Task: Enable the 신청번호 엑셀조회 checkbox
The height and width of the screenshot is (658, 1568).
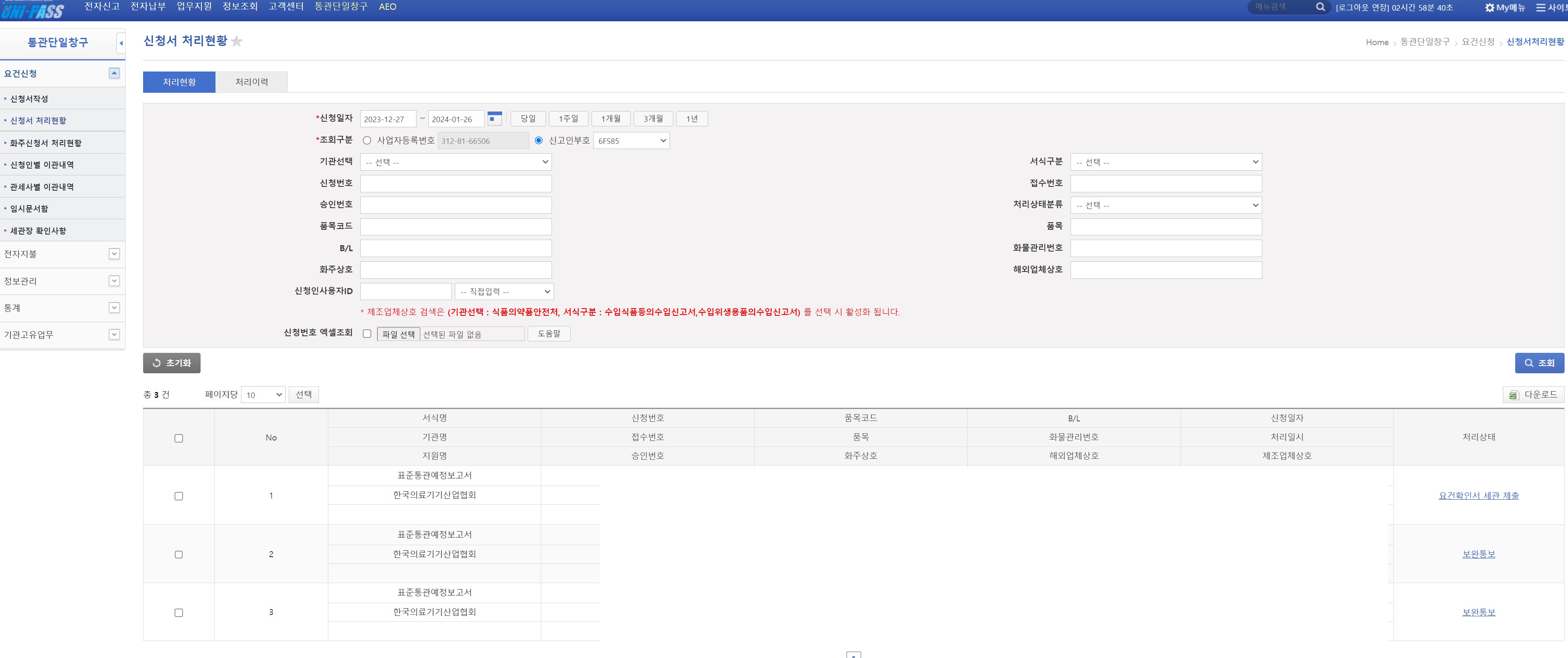Action: (366, 334)
